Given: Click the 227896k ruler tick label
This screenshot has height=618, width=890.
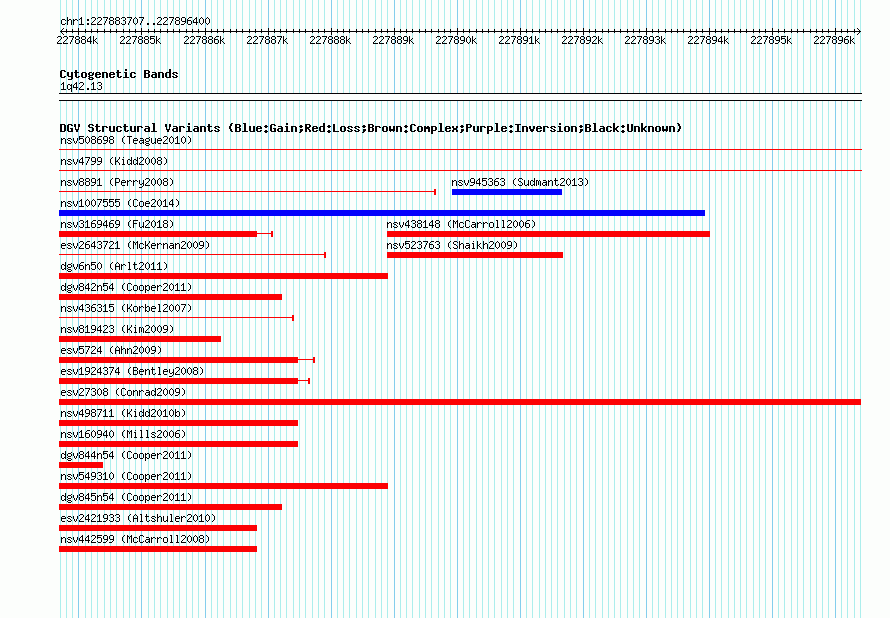Looking at the screenshot, I should 834,40.
